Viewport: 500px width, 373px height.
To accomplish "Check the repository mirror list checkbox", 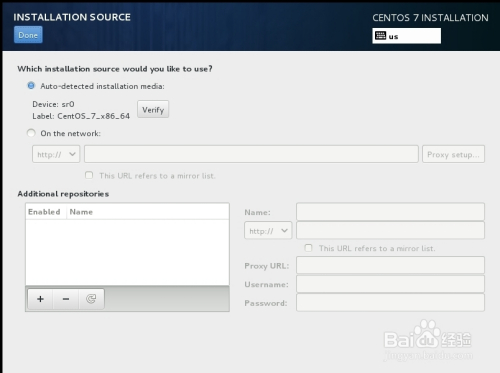I will [309, 248].
